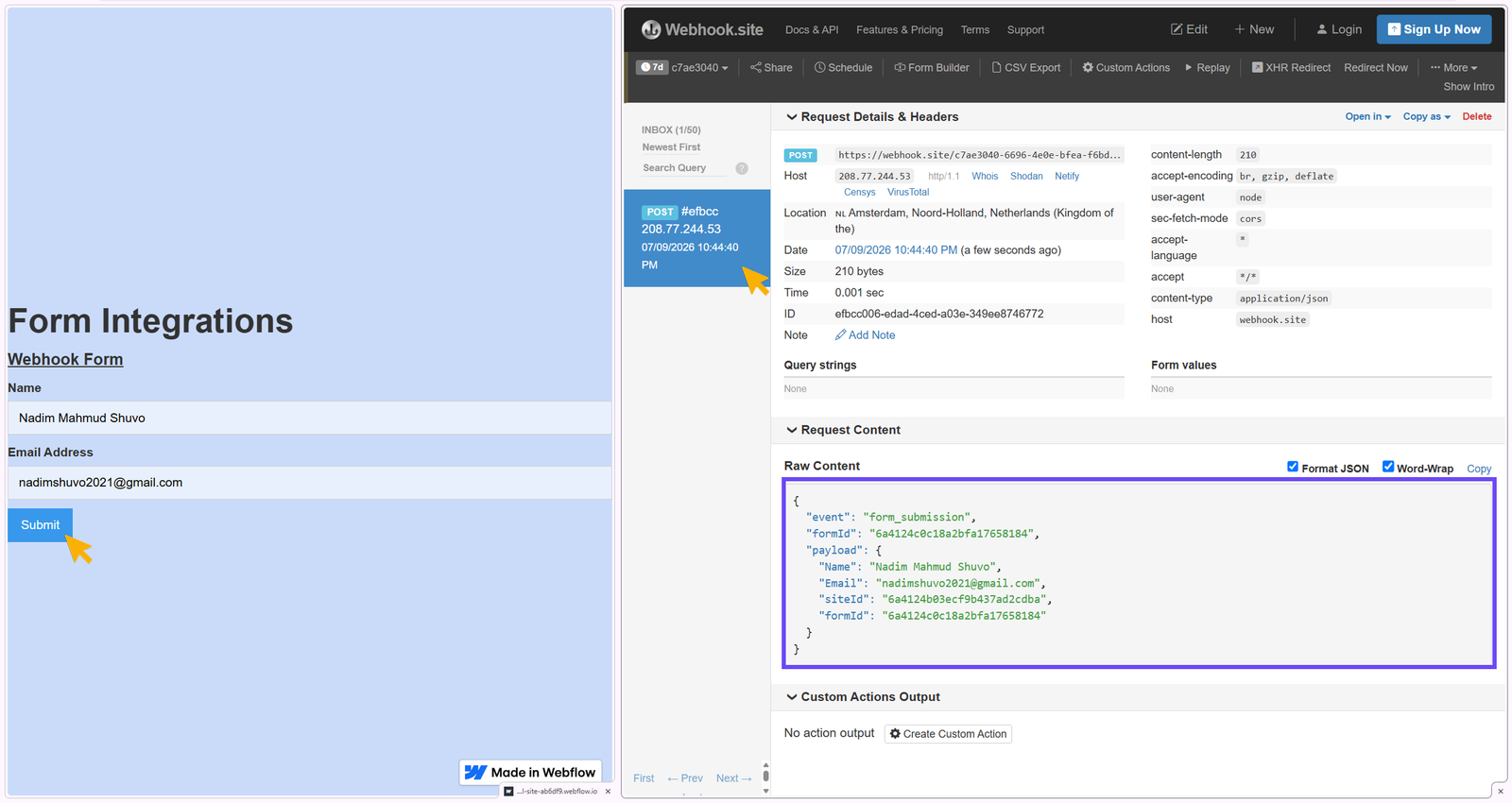Open the Form Builder toolbar item
The width and height of the screenshot is (1512, 803).
click(932, 68)
